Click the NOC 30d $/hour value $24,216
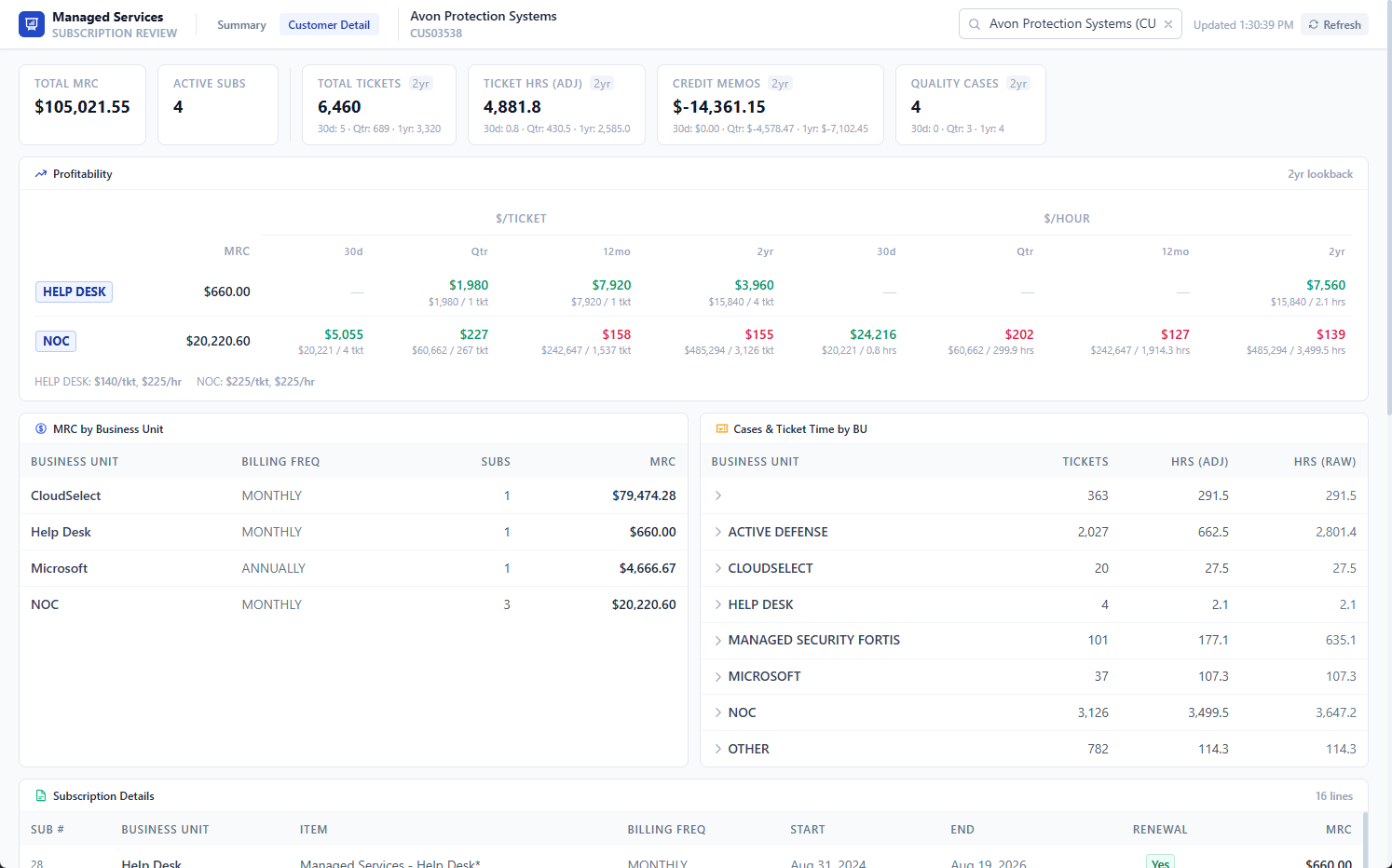 [873, 334]
